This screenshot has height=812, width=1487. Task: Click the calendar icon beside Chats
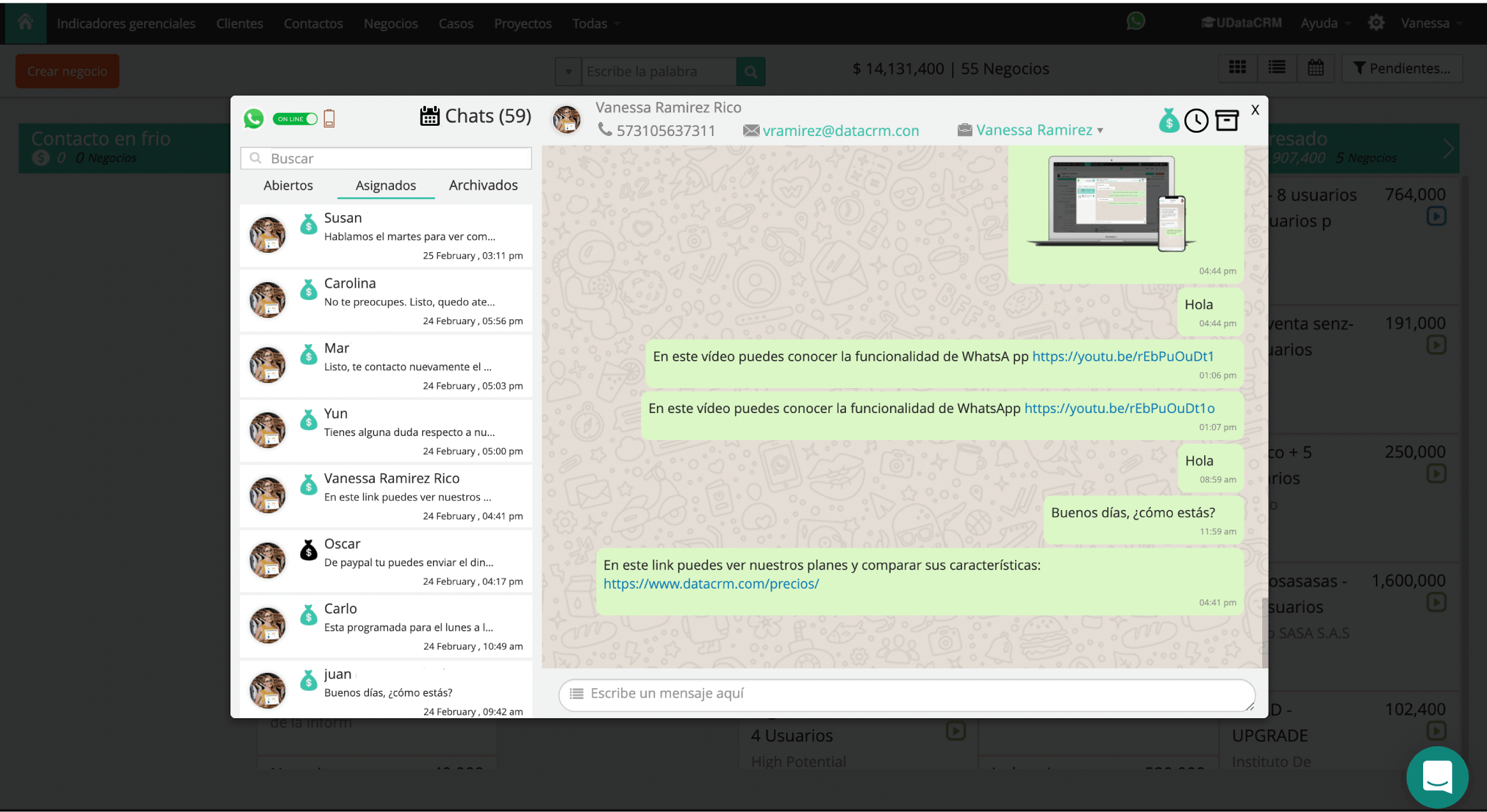click(x=430, y=116)
